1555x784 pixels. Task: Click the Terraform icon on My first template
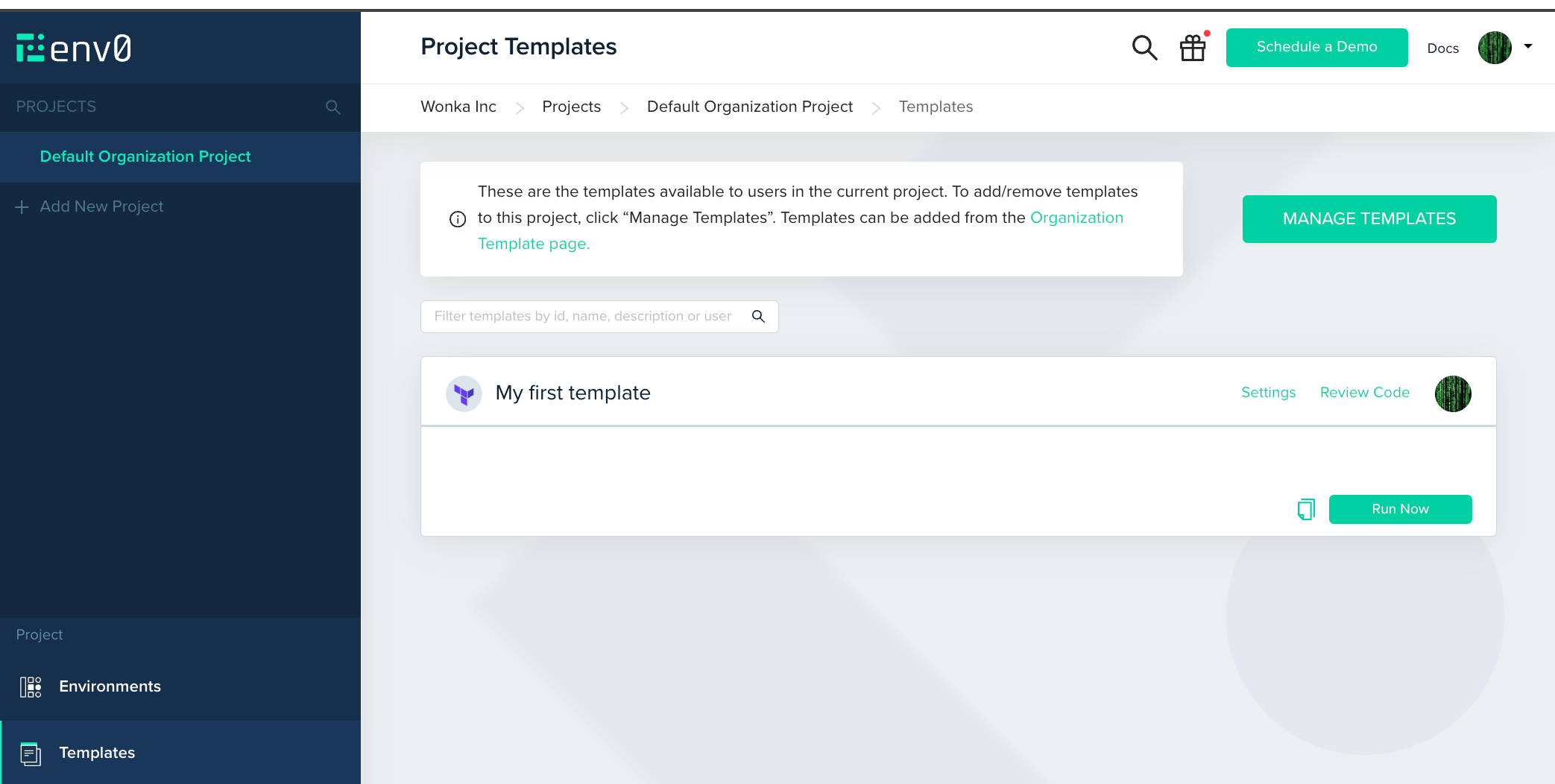(x=464, y=393)
